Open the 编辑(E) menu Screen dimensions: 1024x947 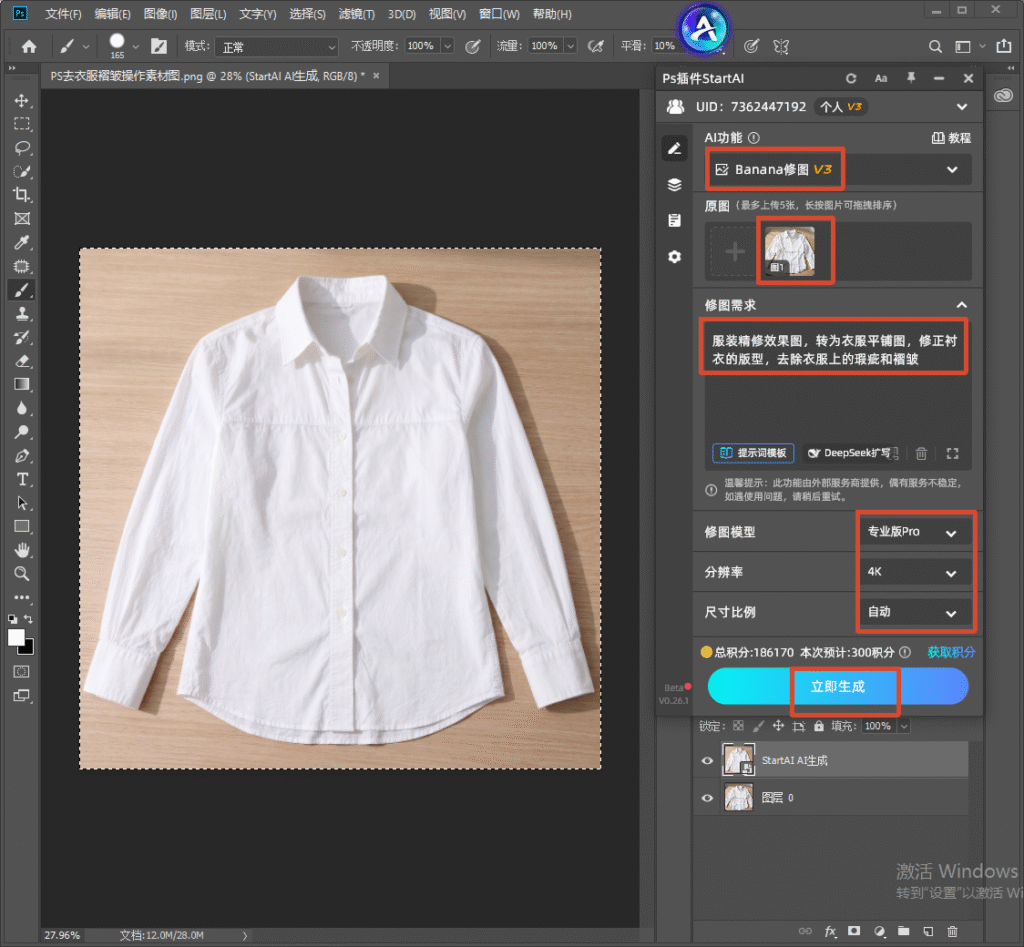point(112,14)
